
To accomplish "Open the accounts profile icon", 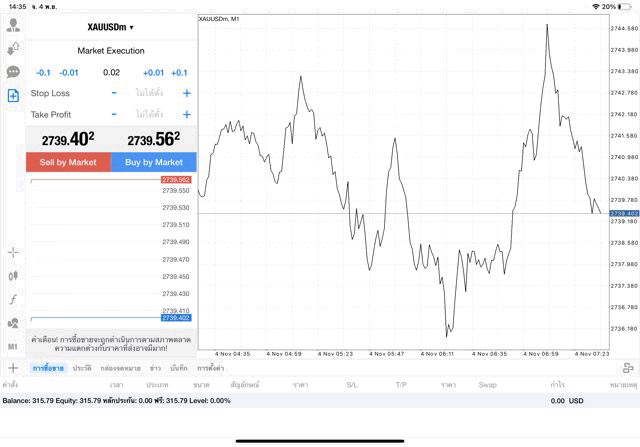I will coord(13,24).
